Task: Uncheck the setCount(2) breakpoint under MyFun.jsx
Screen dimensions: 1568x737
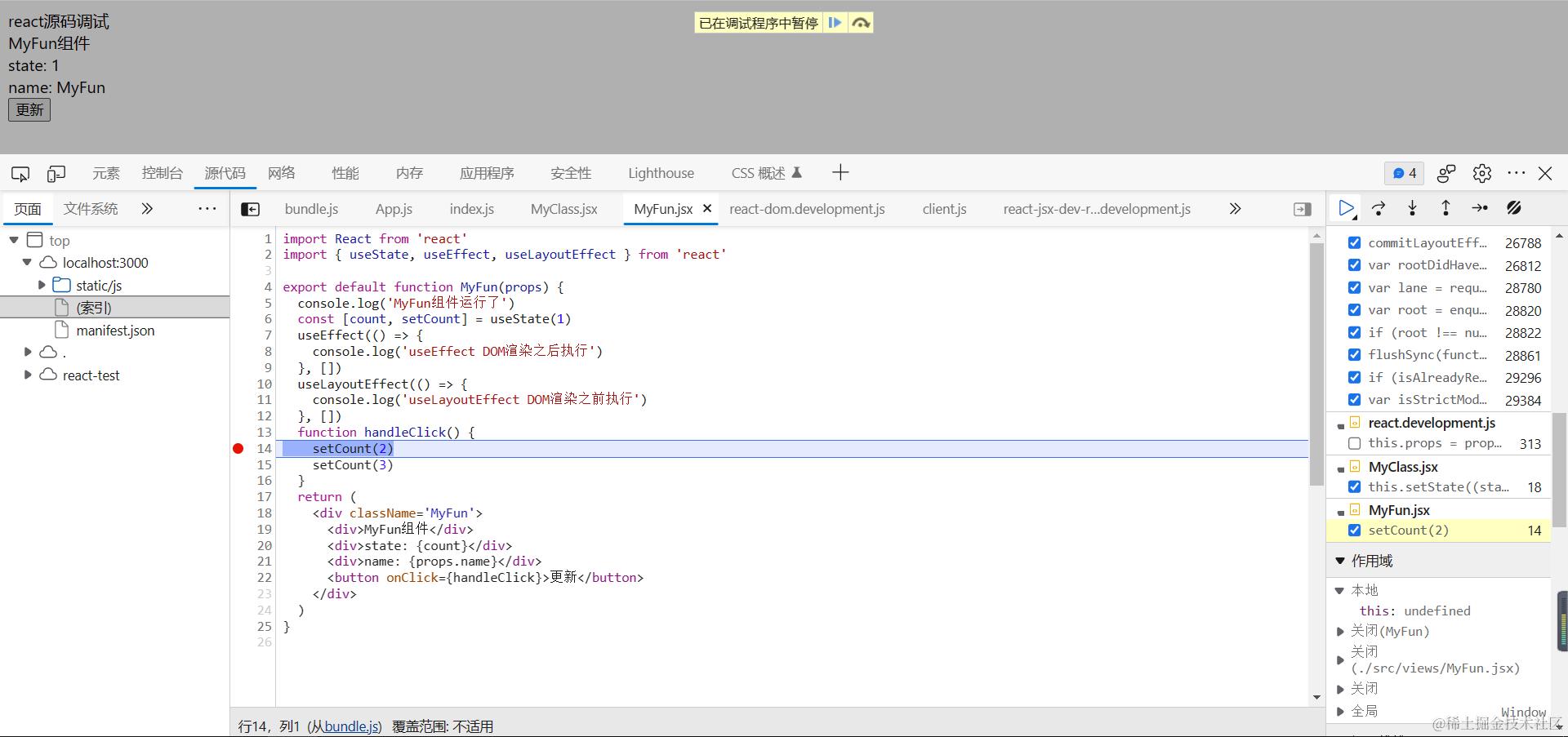Action: pos(1354,530)
